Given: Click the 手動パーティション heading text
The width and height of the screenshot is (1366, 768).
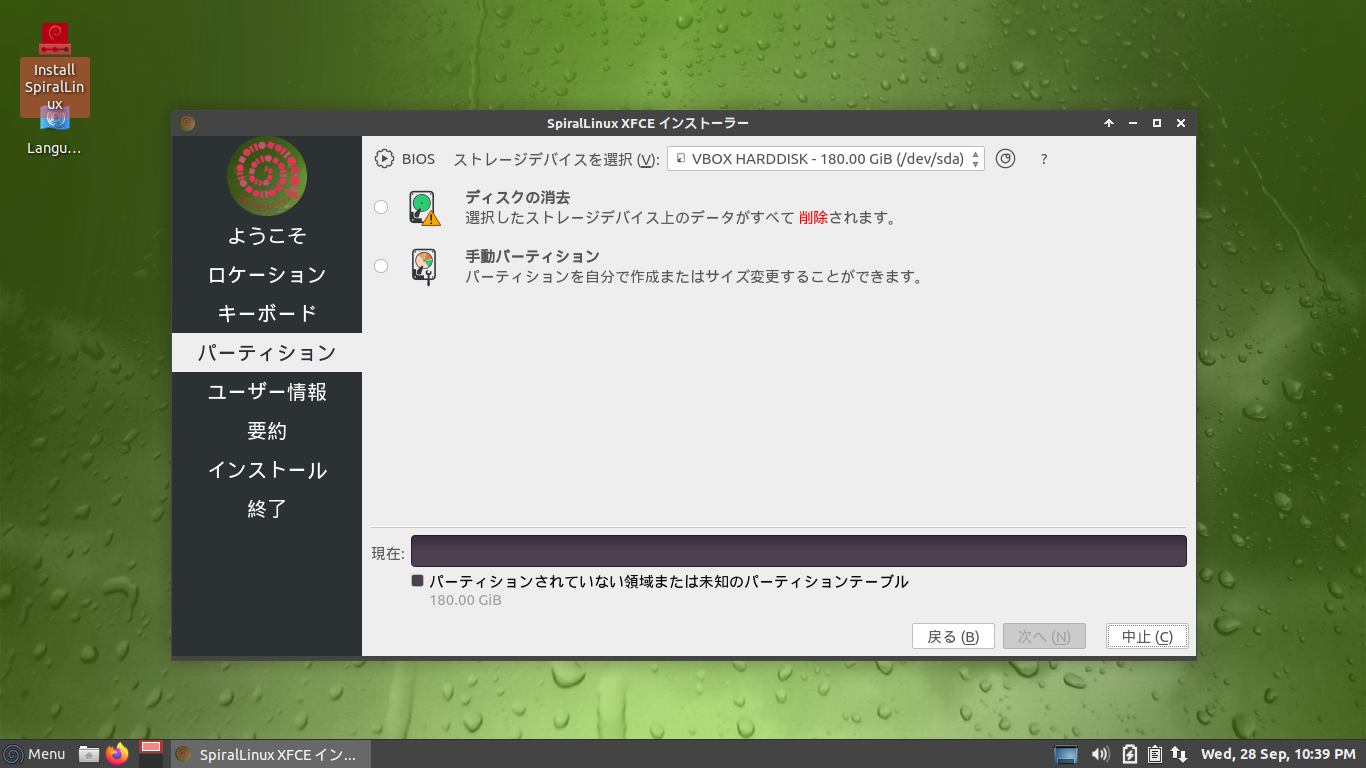Looking at the screenshot, I should coord(532,257).
